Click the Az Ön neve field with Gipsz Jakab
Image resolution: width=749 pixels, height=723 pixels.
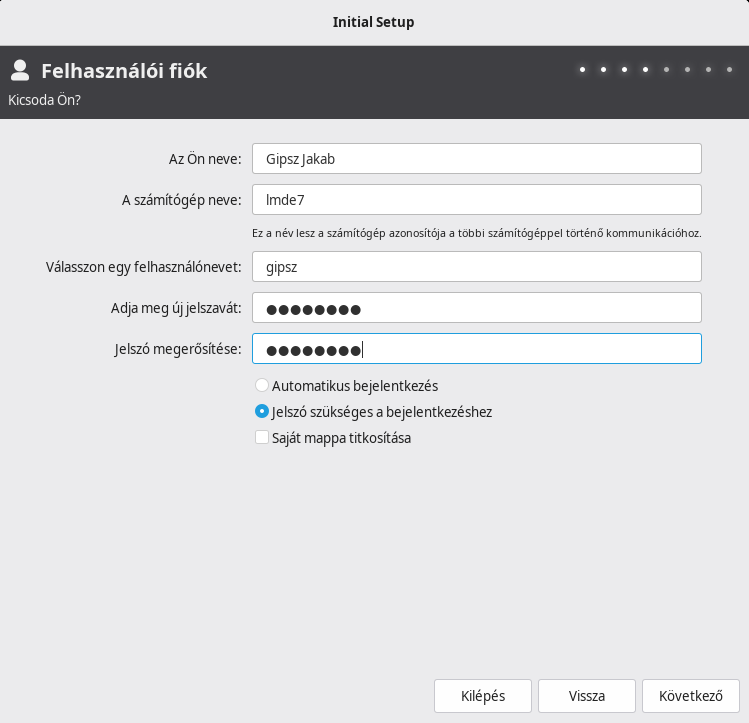click(x=476, y=159)
